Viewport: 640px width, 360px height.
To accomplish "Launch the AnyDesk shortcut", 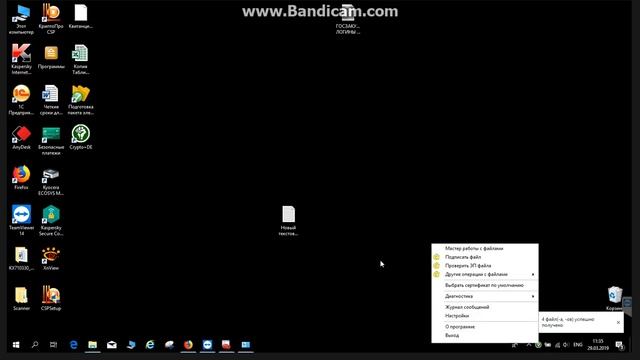I will click(x=21, y=137).
